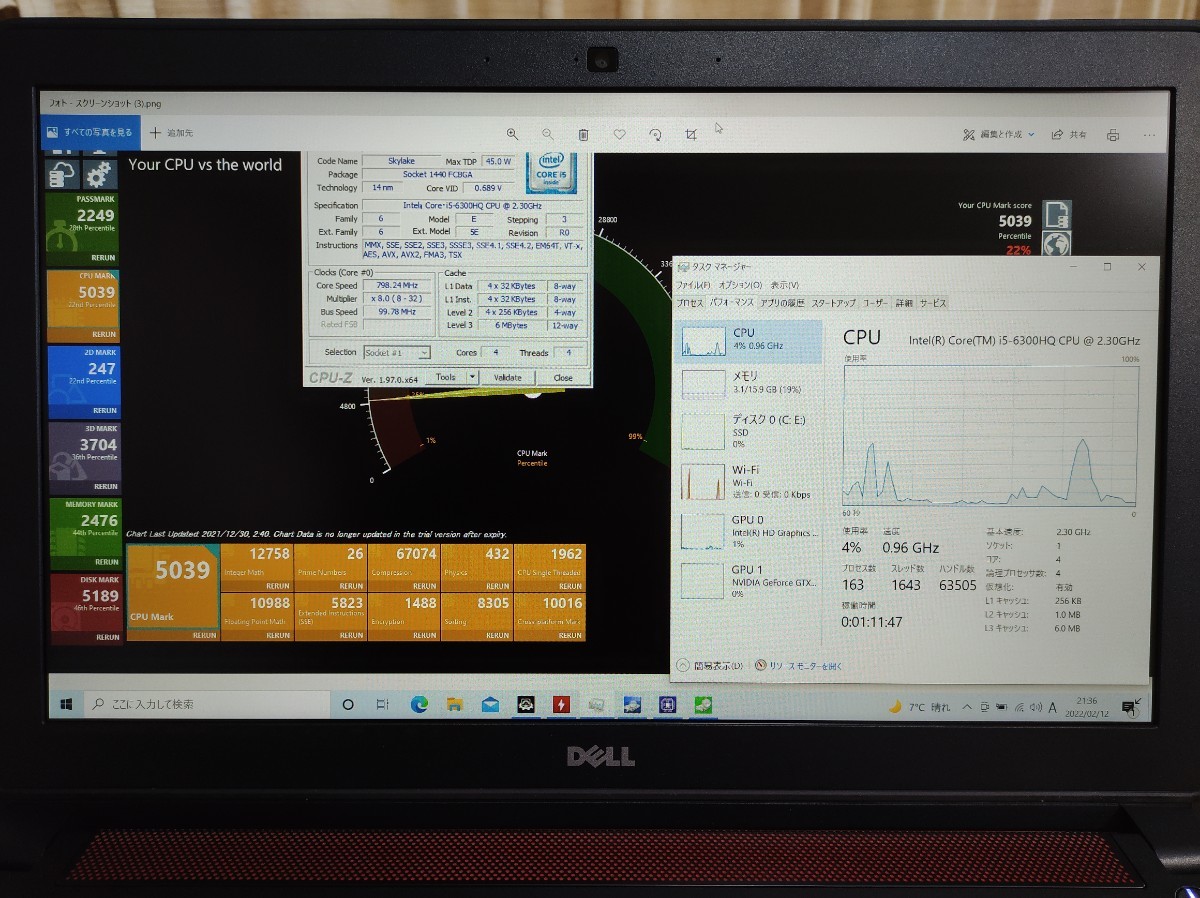Add photo to favorites heart icon
Screen dimensions: 1200x898
(x=619, y=134)
